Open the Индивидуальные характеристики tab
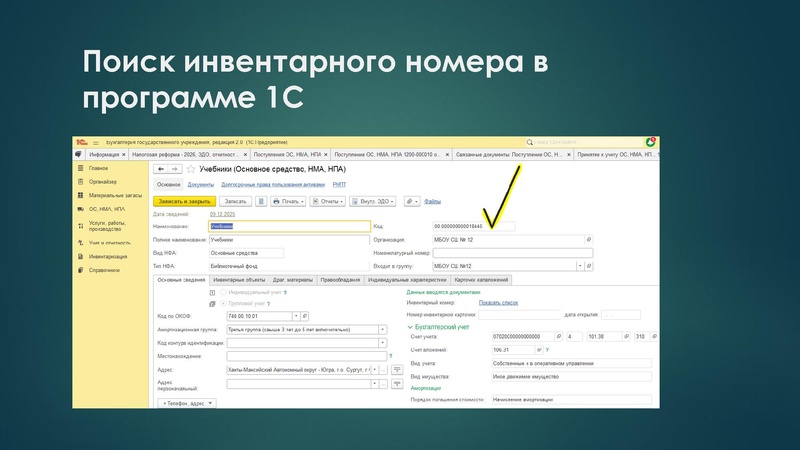The width and height of the screenshot is (800, 450). pos(407,280)
